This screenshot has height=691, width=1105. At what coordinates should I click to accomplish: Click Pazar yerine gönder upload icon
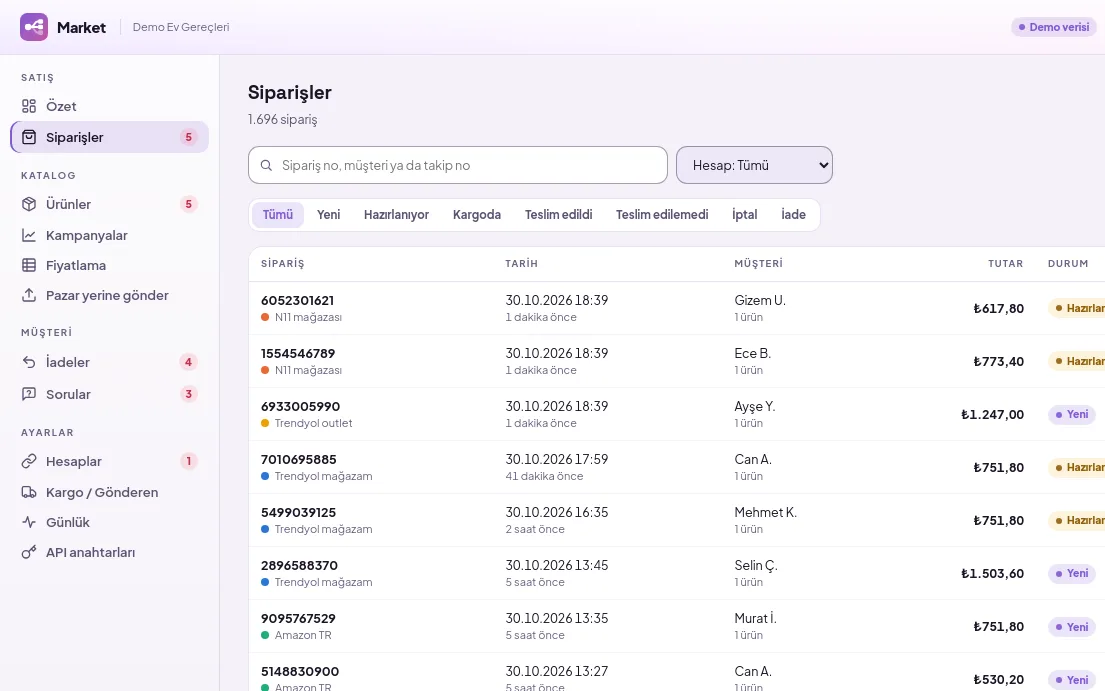[29, 295]
